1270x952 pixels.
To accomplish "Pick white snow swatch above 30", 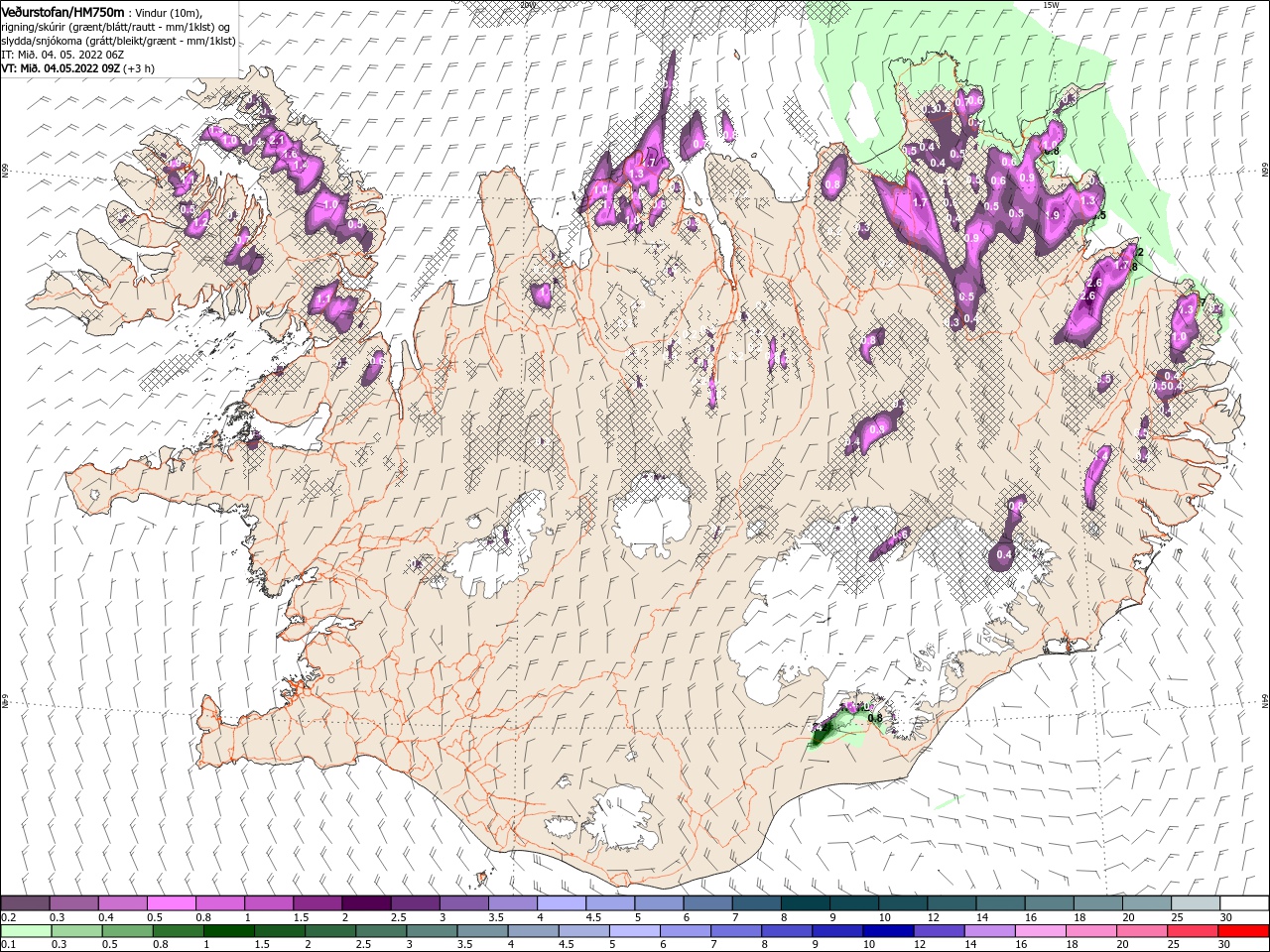I will (x=1245, y=903).
